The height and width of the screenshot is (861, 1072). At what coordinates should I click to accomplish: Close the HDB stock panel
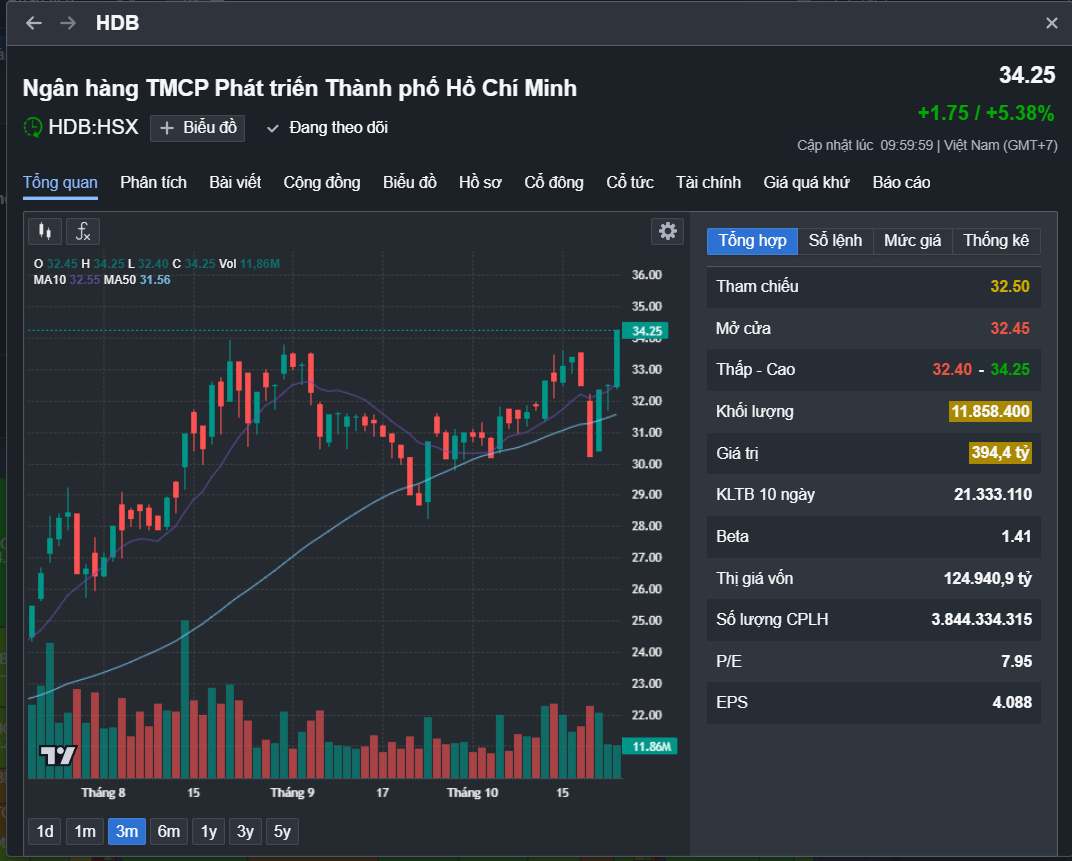coord(1051,23)
